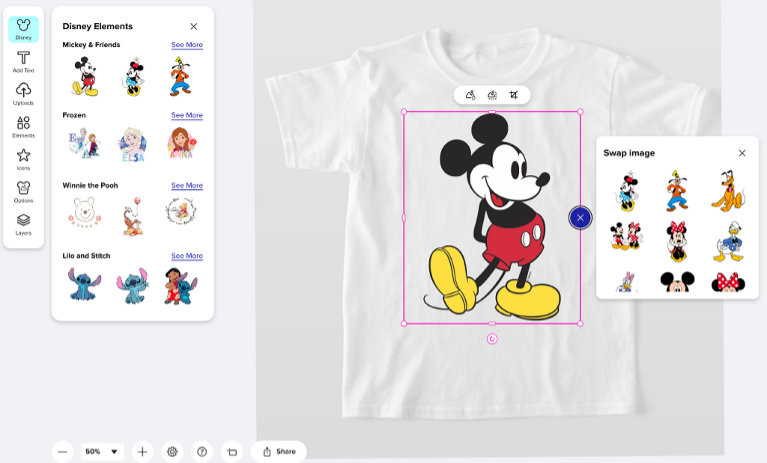Open the 50% zoom level dropdown
767x463 pixels.
coord(102,452)
